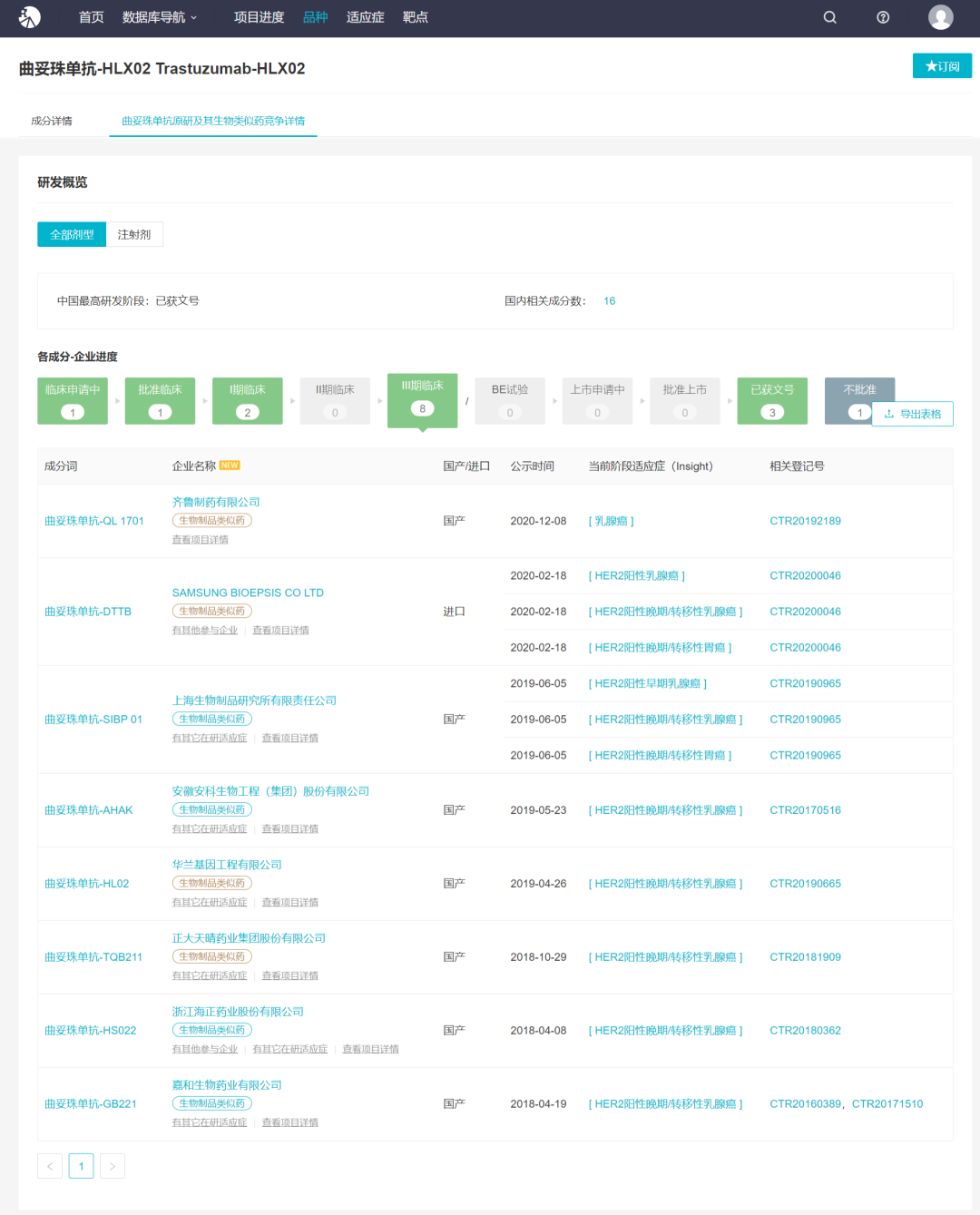Open 正大天晴药业集团股份有限公司 company link
The width and height of the screenshot is (980, 1215).
click(x=249, y=938)
